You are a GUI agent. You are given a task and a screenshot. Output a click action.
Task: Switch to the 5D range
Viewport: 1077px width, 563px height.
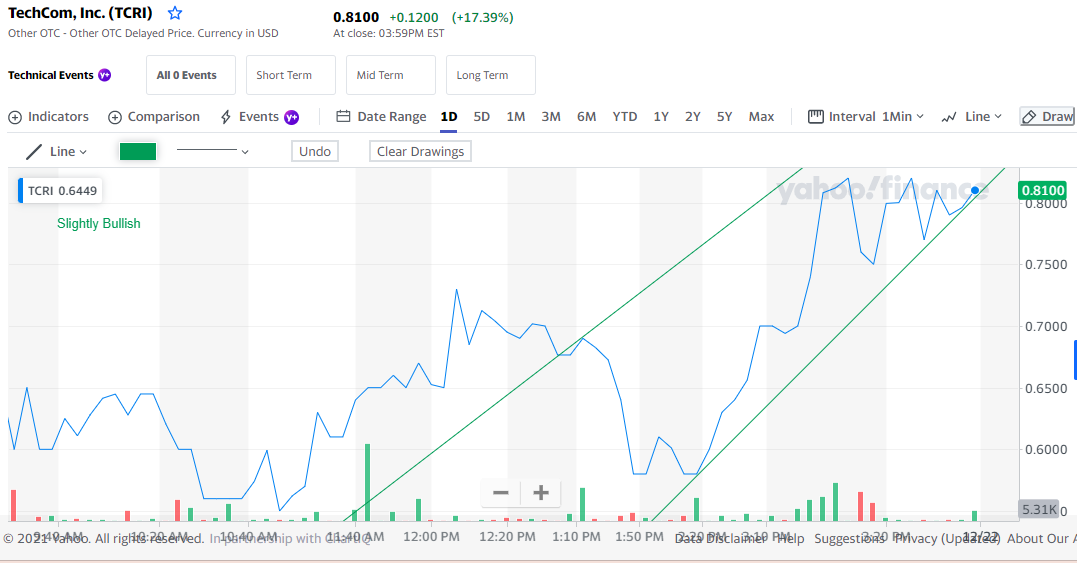pos(481,117)
